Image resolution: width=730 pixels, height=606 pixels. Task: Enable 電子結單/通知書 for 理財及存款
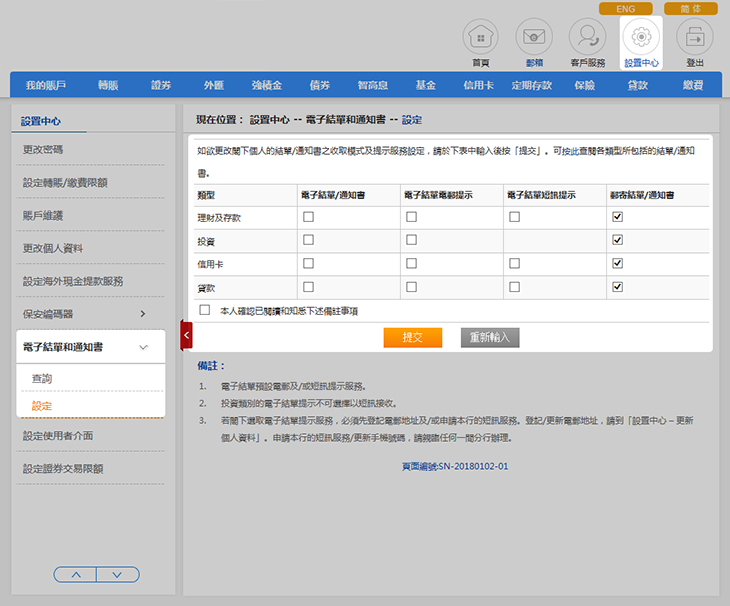click(x=309, y=216)
